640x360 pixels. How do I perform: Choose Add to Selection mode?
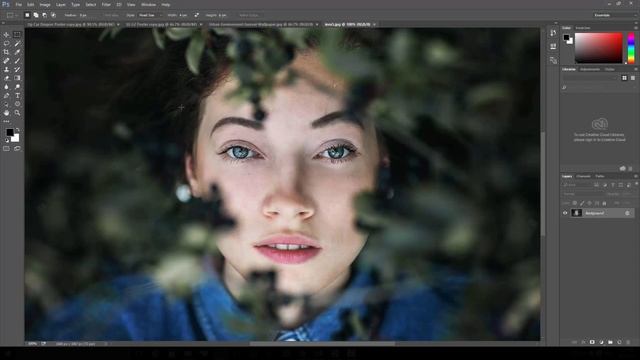pyautogui.click(x=36, y=15)
